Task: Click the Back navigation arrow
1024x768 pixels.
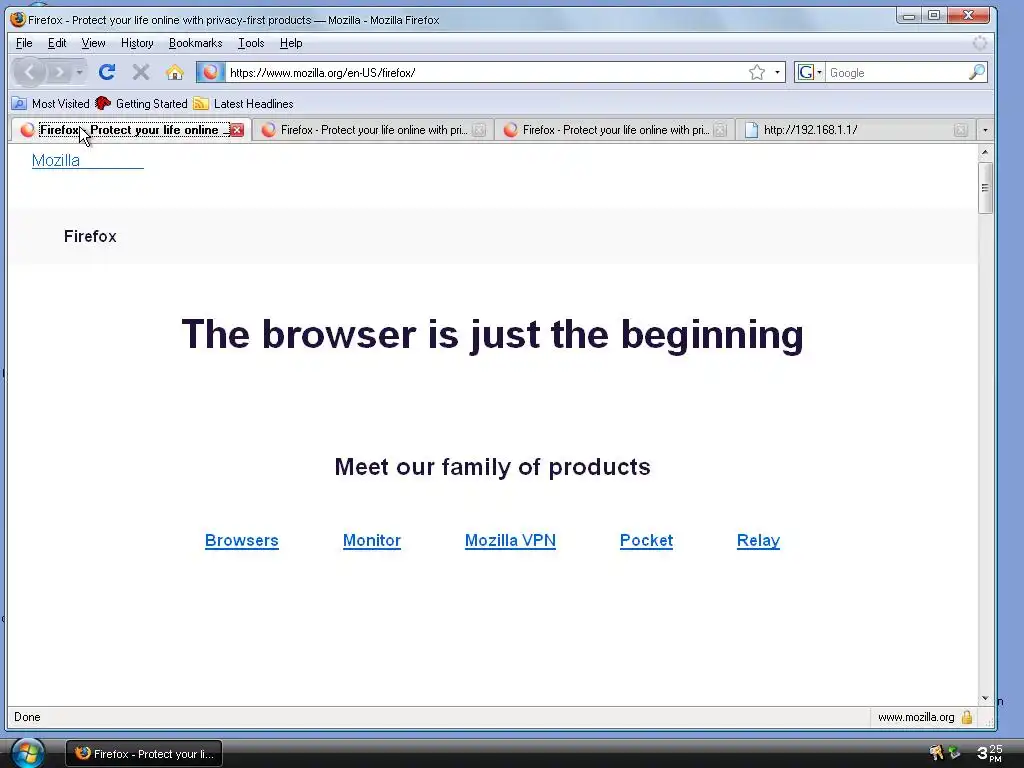Action: pos(29,72)
